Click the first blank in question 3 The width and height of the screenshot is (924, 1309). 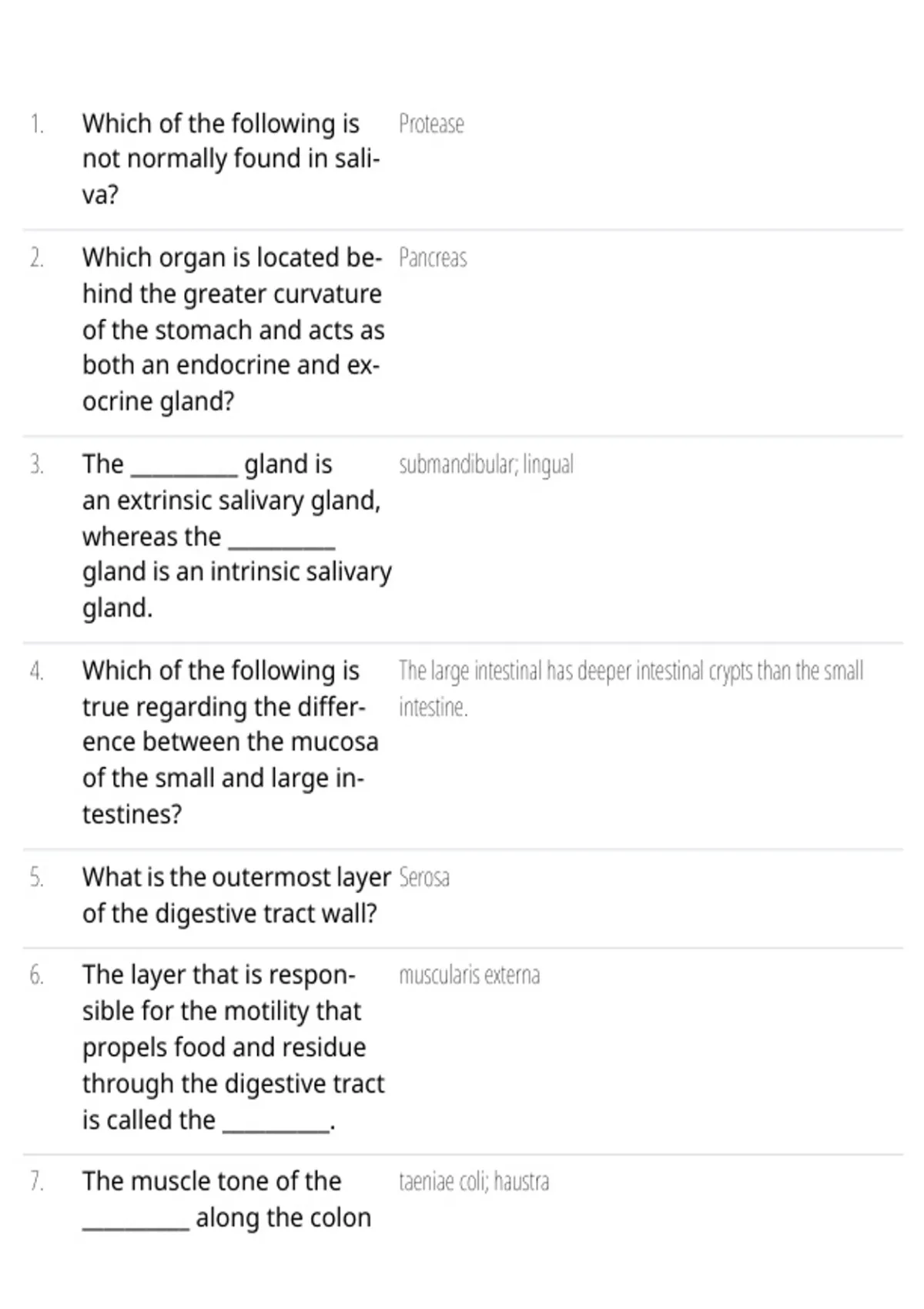184,474
